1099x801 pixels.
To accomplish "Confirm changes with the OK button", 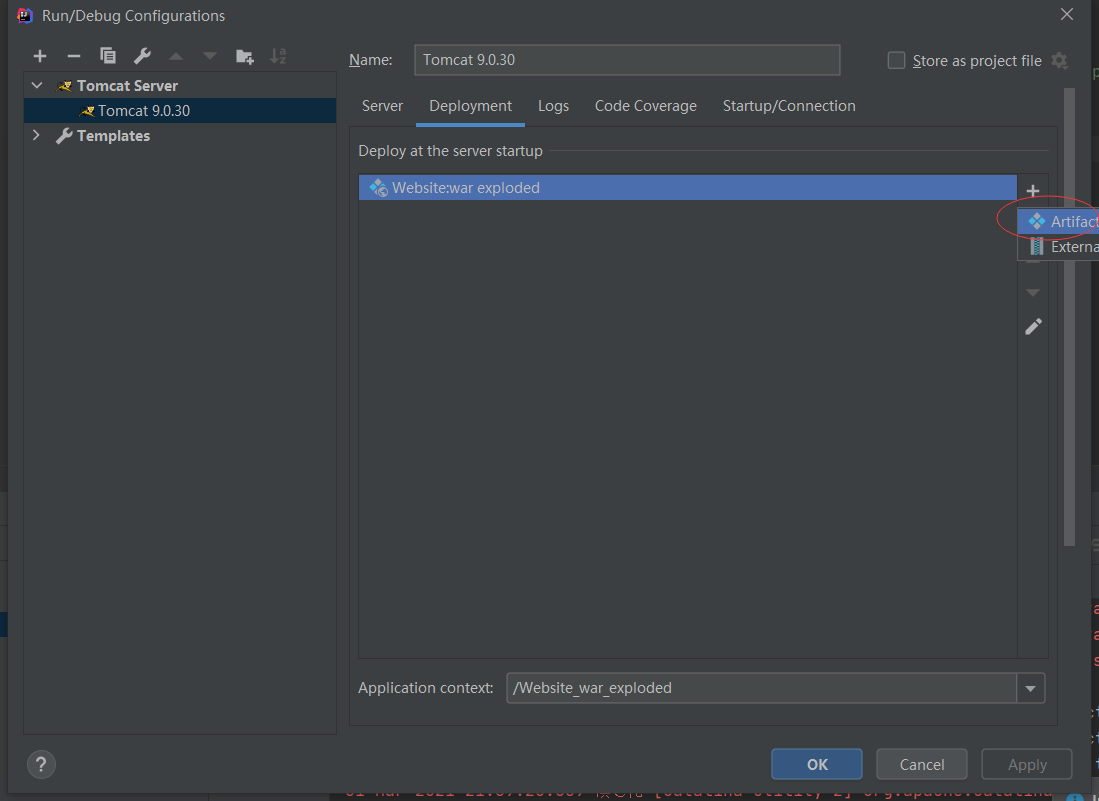I will tap(816, 763).
